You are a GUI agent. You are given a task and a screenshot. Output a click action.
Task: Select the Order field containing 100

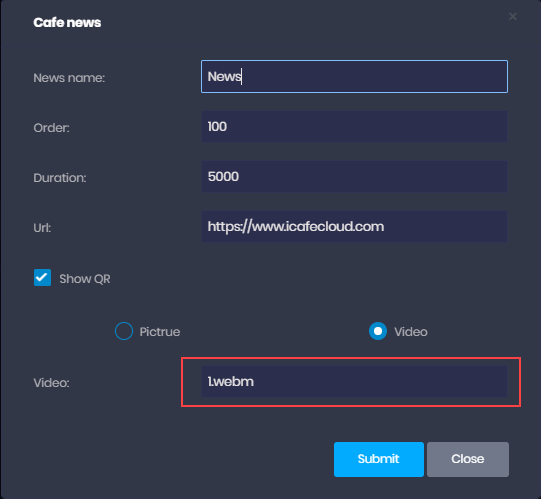[x=354, y=126]
